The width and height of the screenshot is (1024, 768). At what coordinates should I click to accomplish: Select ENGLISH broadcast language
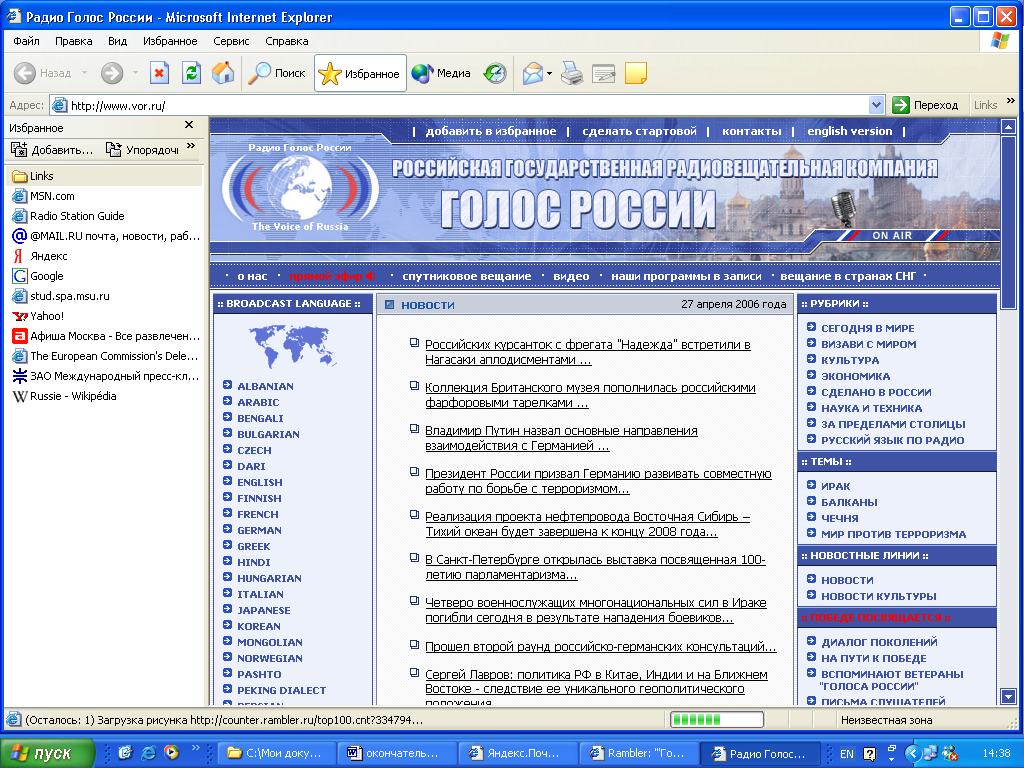point(260,482)
